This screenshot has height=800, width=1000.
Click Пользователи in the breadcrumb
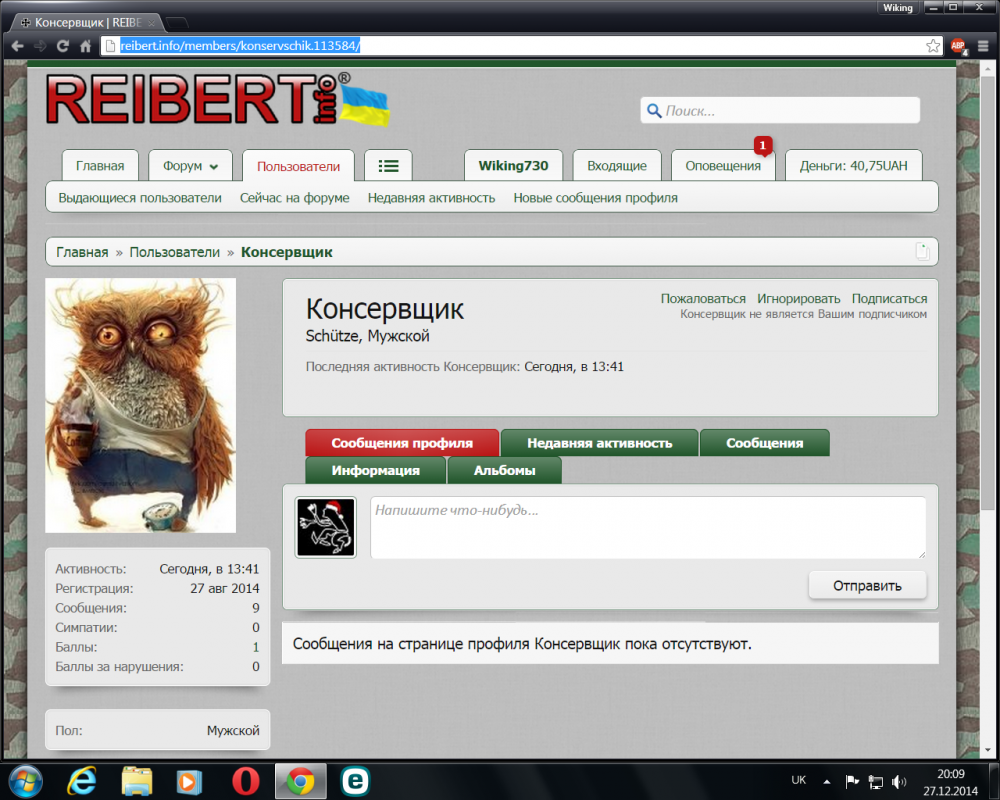175,252
